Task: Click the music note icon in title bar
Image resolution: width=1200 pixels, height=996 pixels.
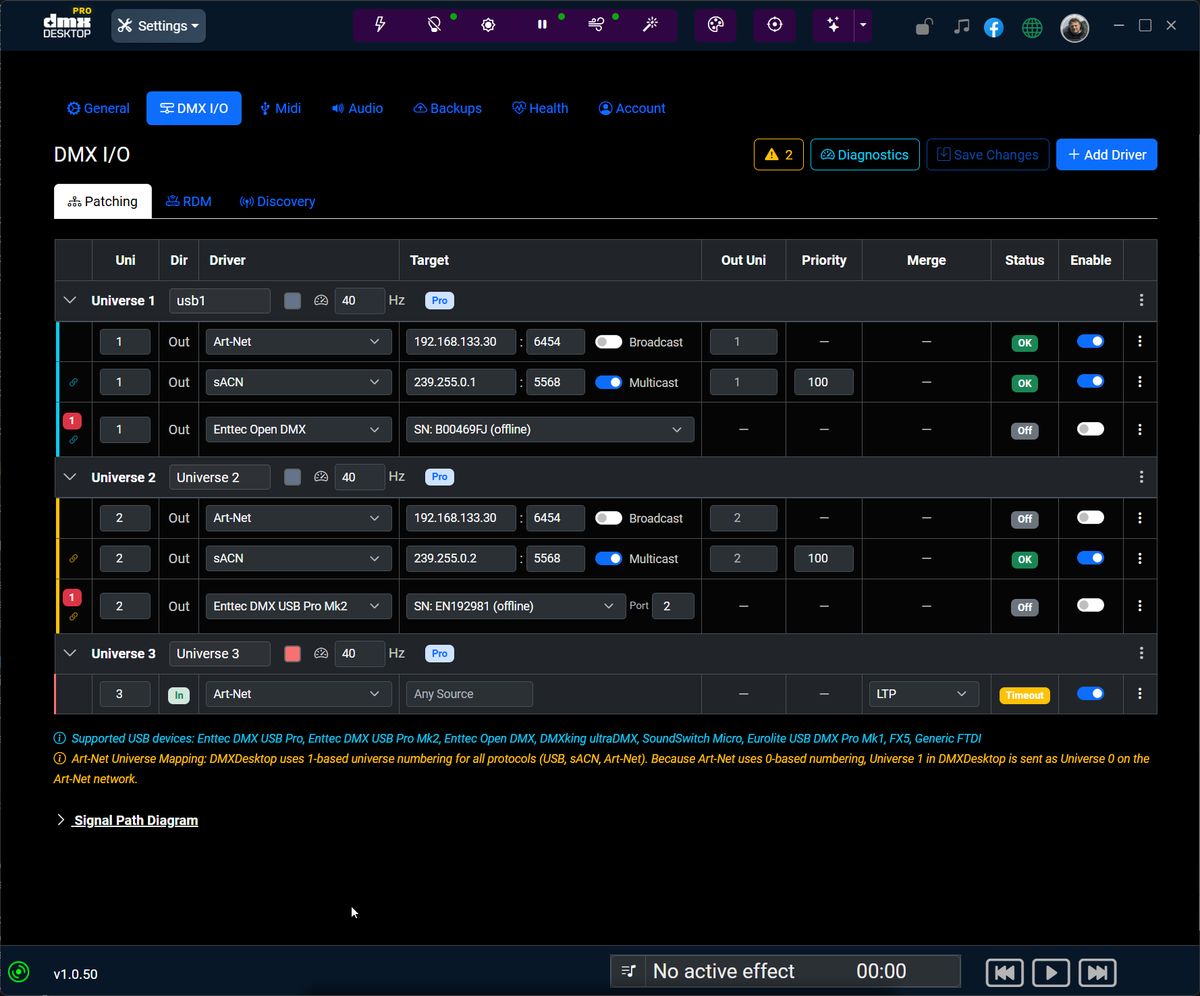Action: coord(961,27)
